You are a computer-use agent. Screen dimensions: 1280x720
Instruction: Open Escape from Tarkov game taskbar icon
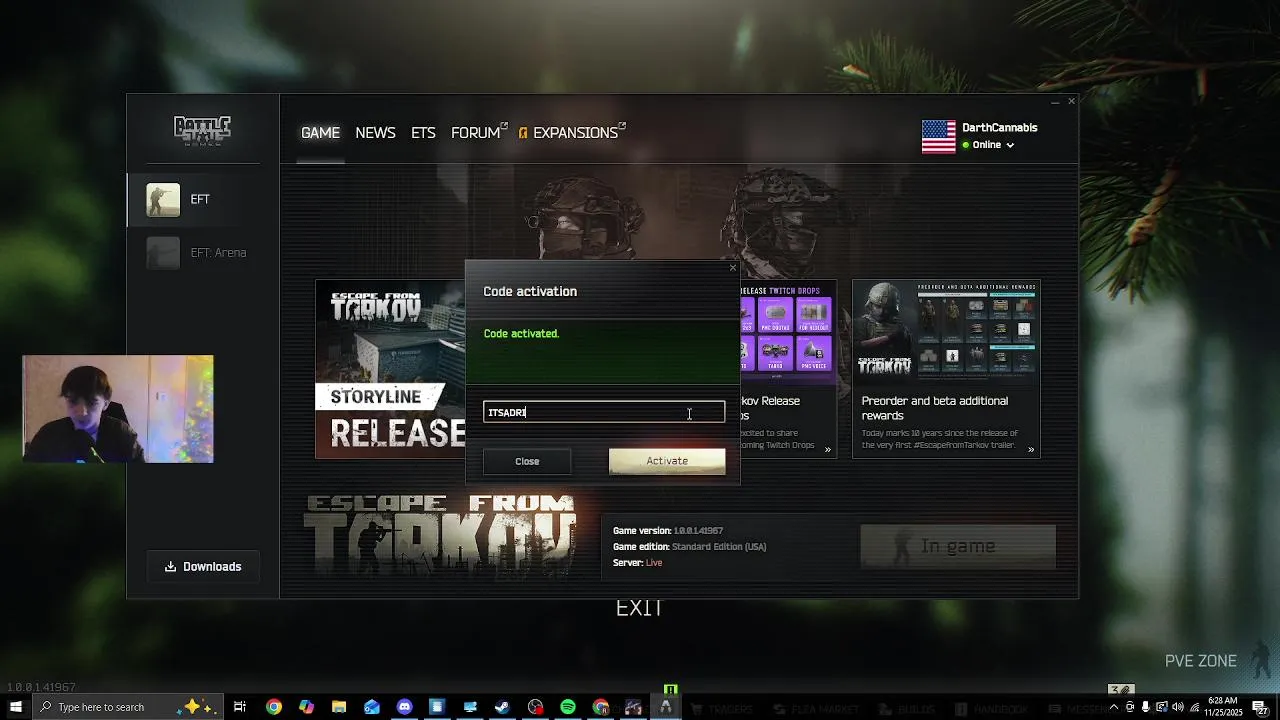click(x=633, y=707)
